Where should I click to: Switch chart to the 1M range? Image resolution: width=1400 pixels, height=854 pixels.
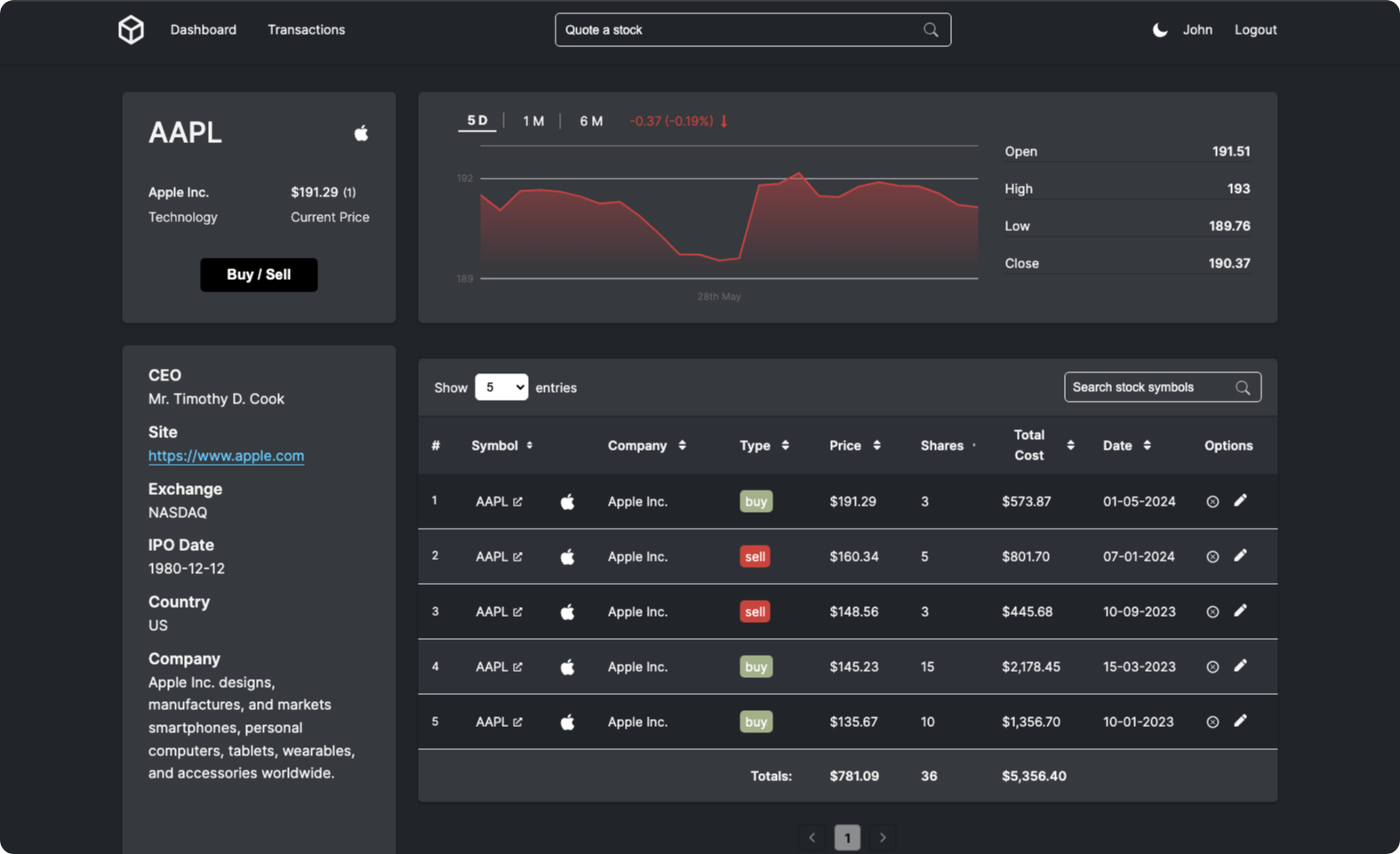pyautogui.click(x=533, y=121)
